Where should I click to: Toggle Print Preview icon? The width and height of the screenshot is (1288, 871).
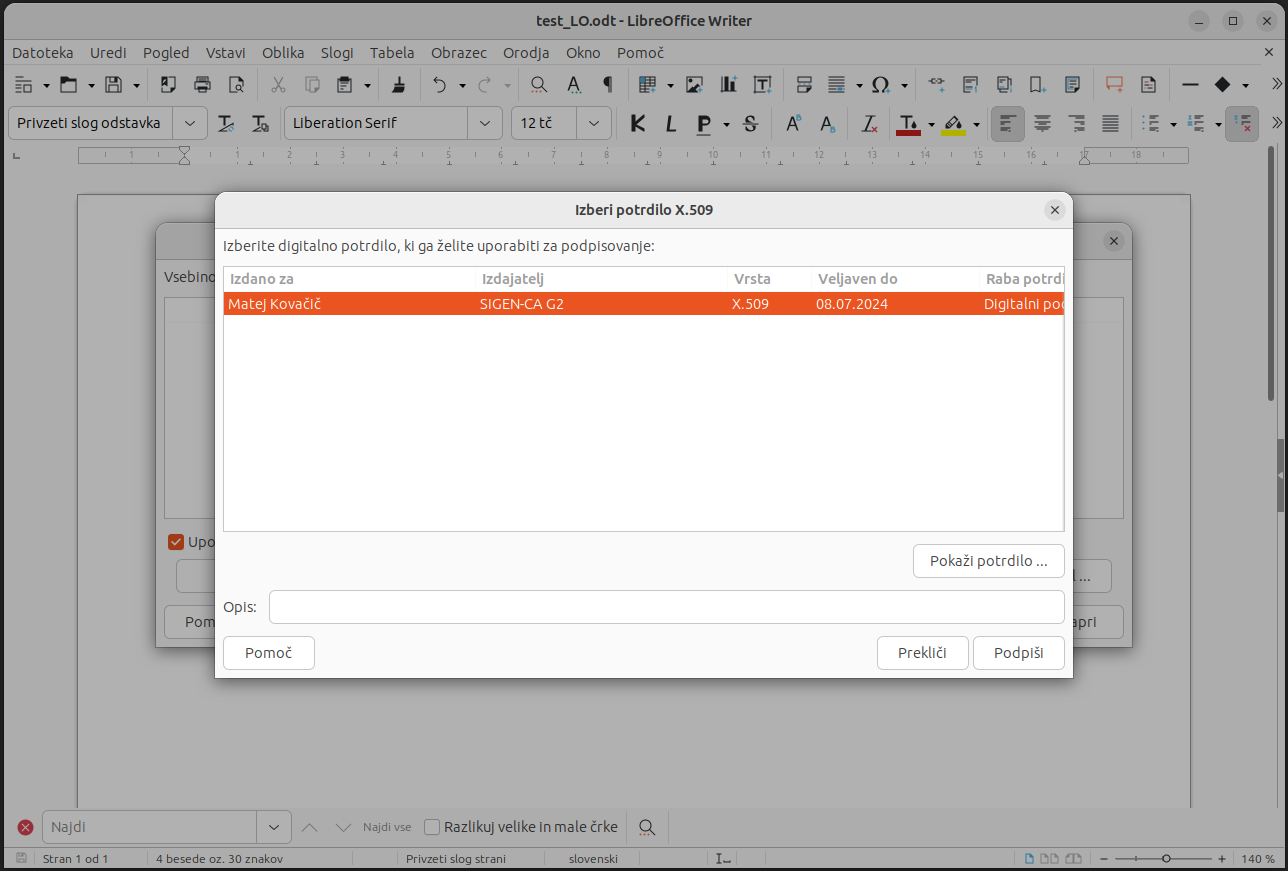pos(236,85)
